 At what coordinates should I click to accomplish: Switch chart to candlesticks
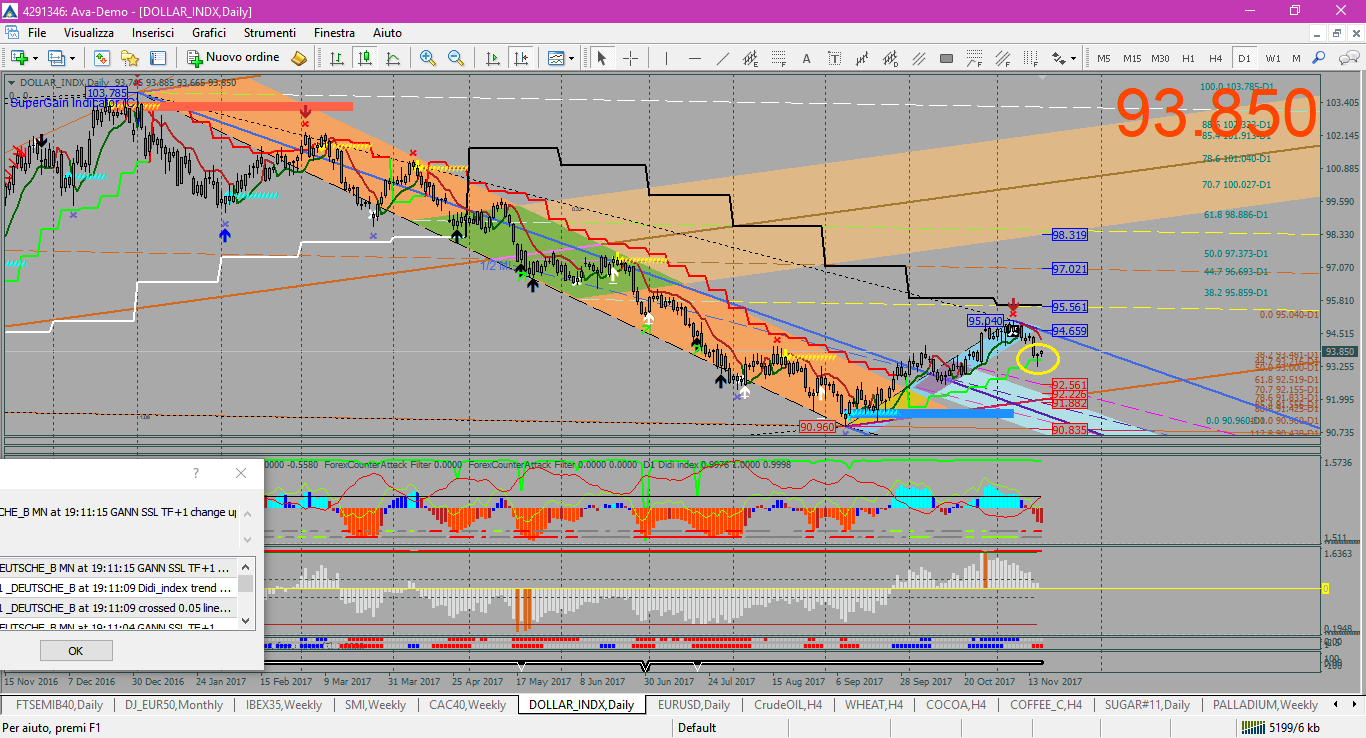click(x=365, y=58)
